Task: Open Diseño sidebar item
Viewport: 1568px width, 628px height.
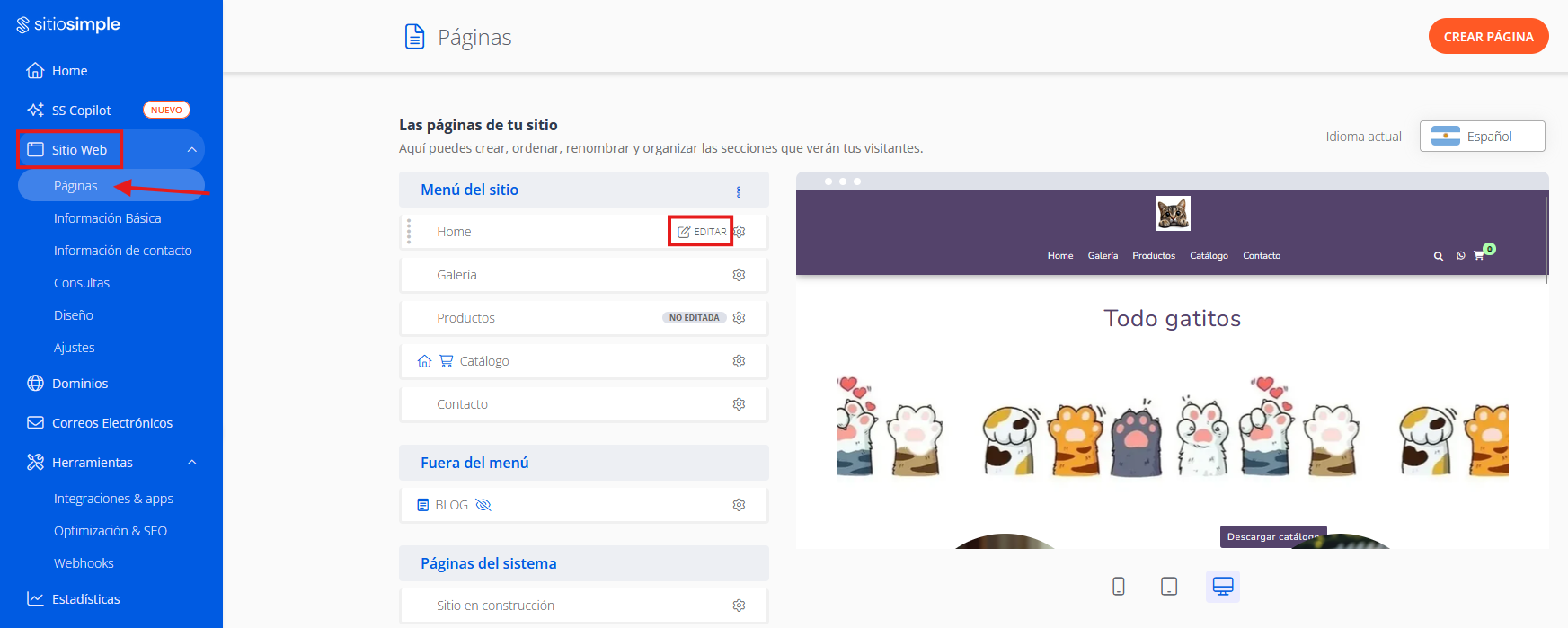Action: pyautogui.click(x=74, y=315)
